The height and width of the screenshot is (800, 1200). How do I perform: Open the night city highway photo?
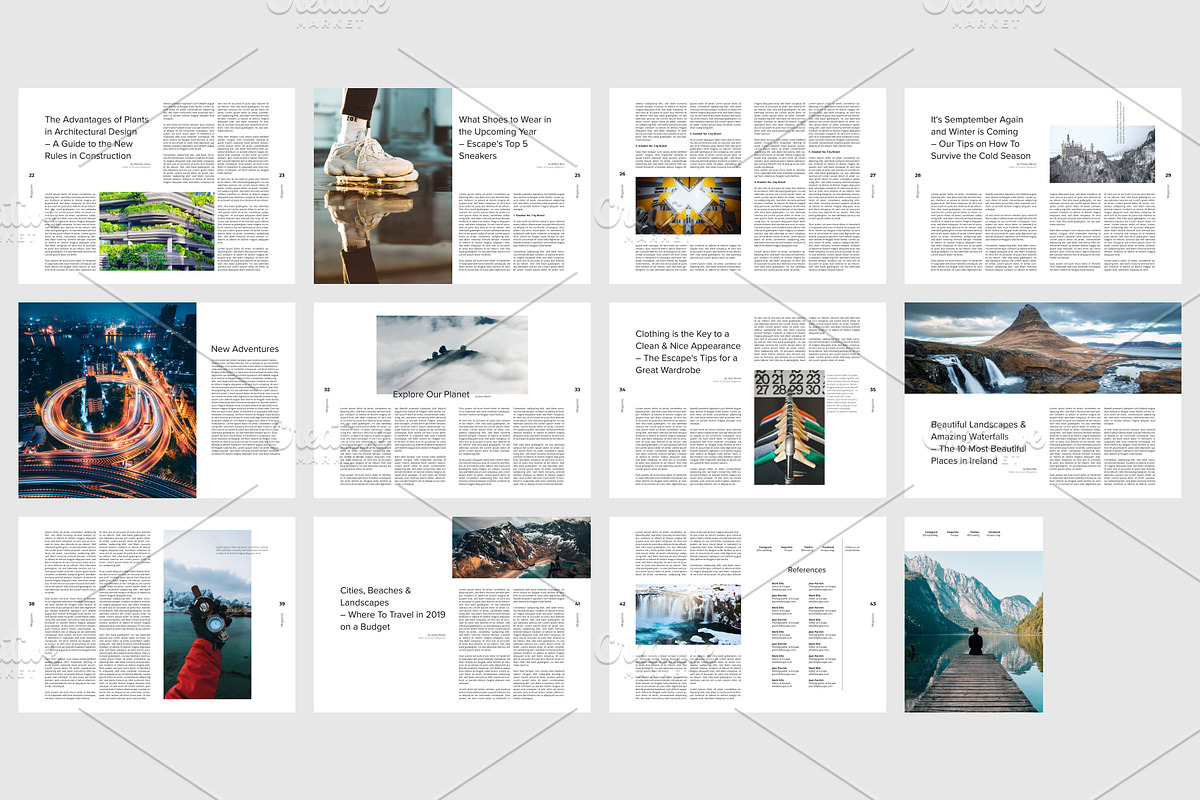pos(108,400)
